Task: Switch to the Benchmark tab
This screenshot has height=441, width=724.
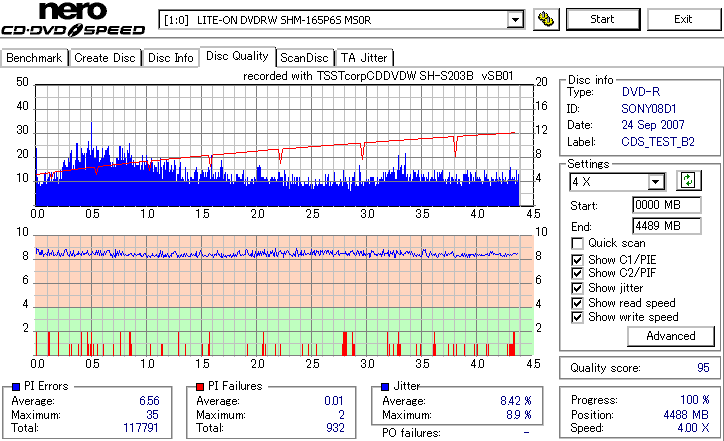Action: point(34,58)
